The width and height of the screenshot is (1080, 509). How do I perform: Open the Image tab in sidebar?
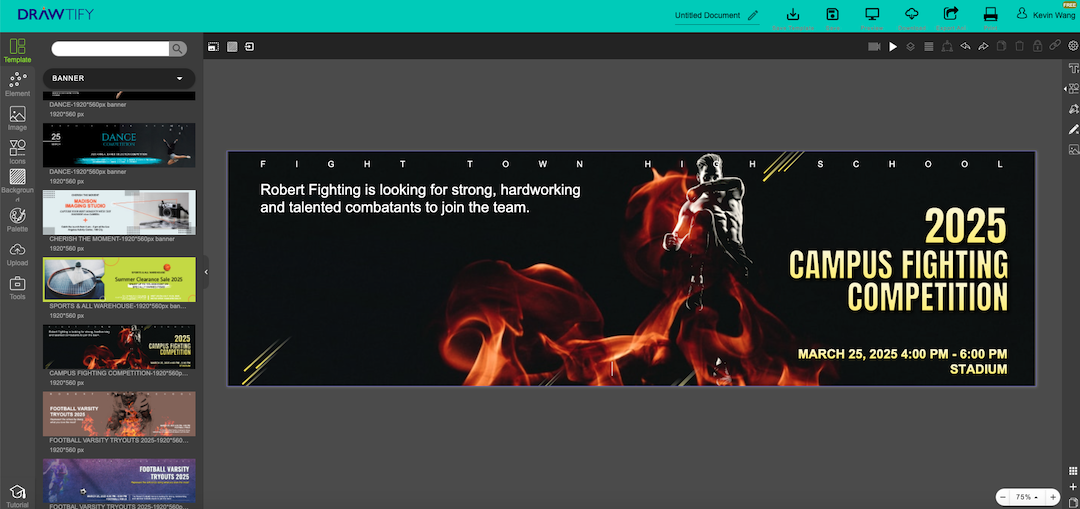[17, 119]
